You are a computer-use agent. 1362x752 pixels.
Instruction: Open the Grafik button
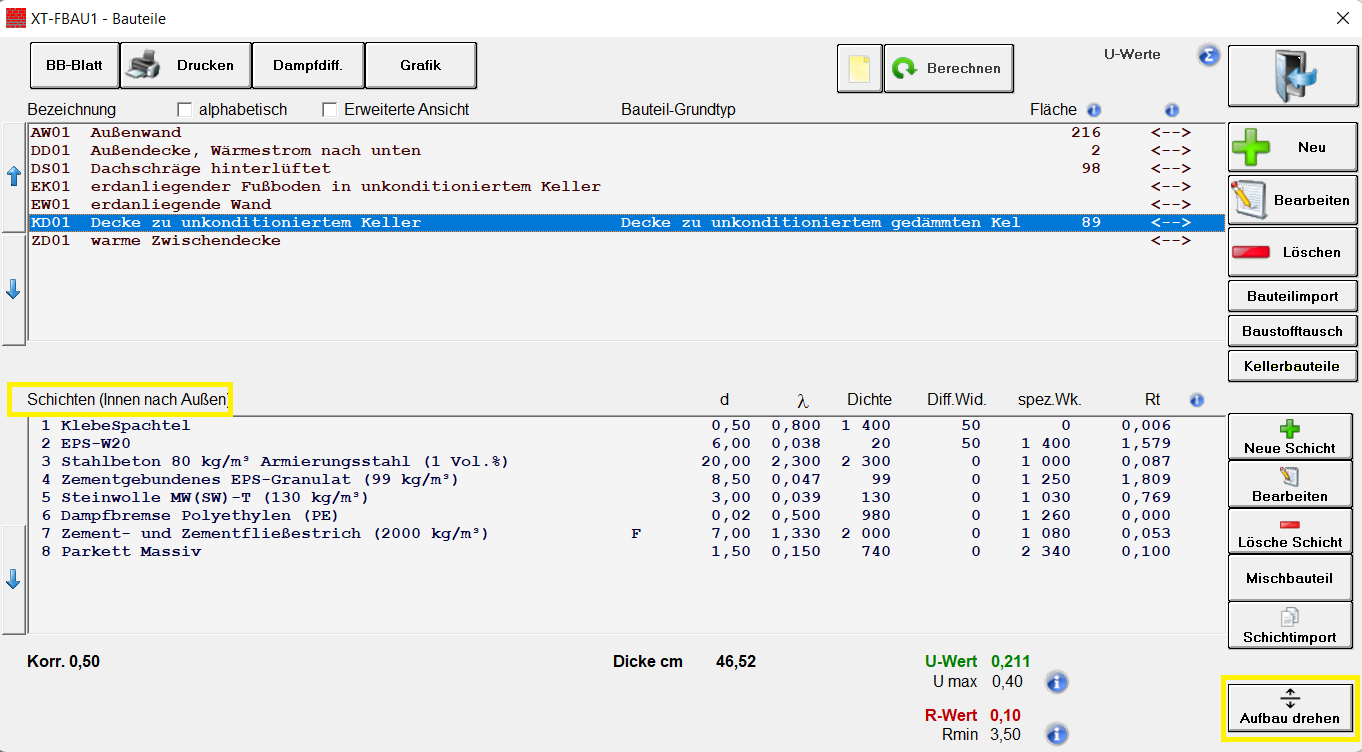point(420,66)
